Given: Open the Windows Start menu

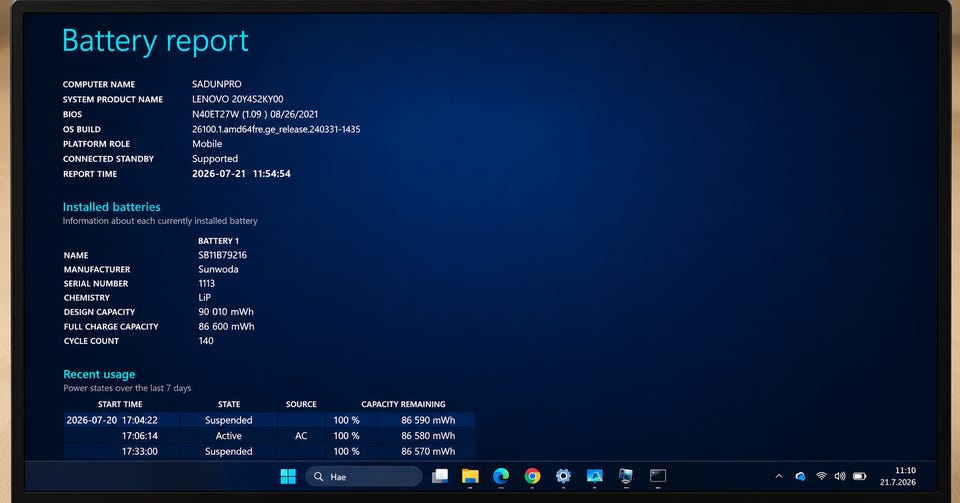Looking at the screenshot, I should point(288,476).
